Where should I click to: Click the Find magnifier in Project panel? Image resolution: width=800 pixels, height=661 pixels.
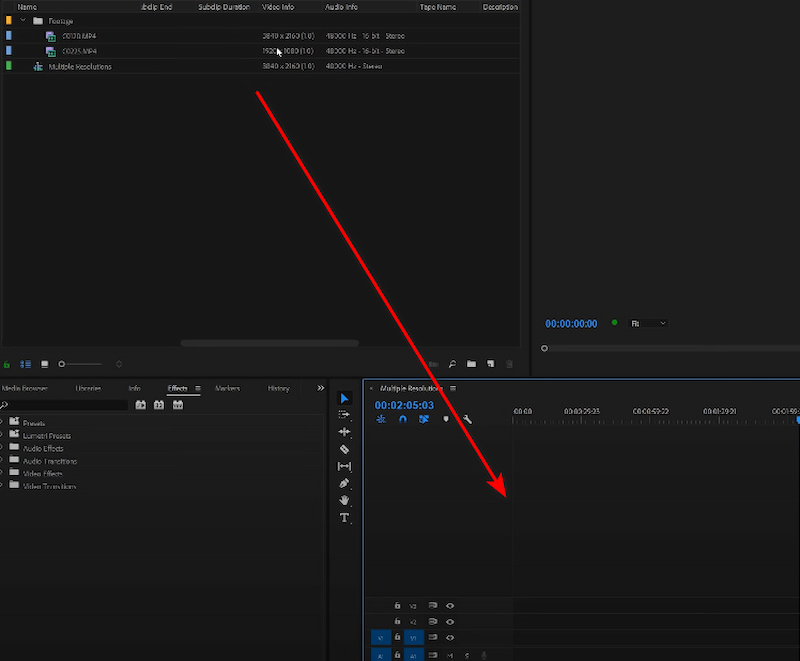click(x=452, y=364)
